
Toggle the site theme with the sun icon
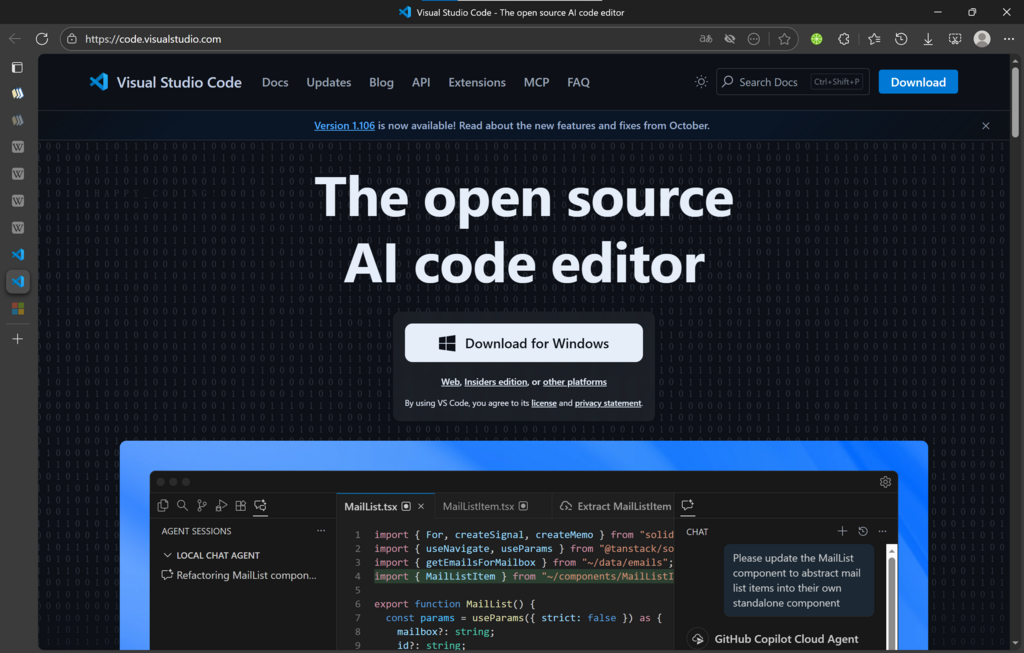[x=701, y=81]
